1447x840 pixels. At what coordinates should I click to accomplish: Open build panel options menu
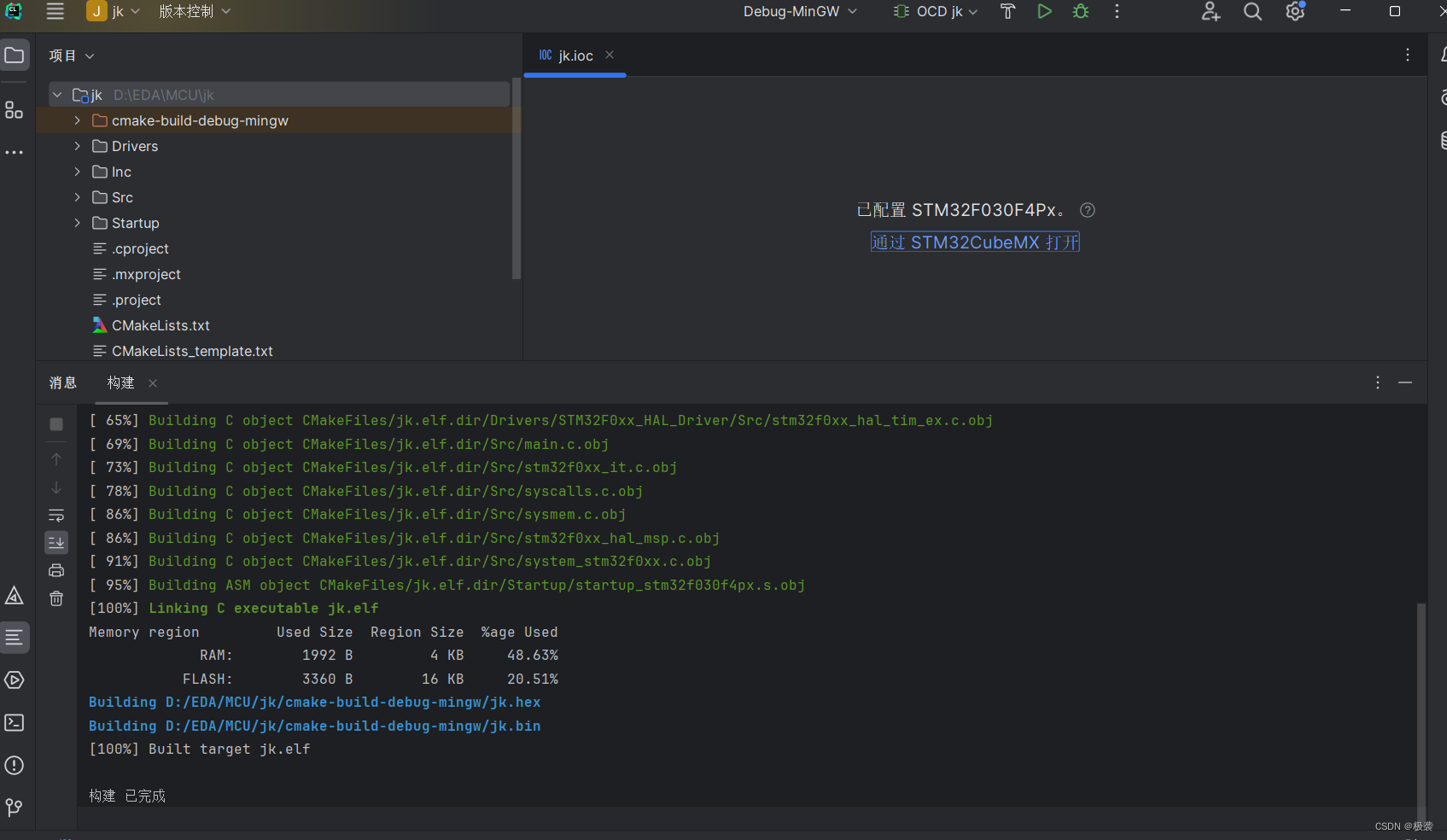(x=1378, y=382)
